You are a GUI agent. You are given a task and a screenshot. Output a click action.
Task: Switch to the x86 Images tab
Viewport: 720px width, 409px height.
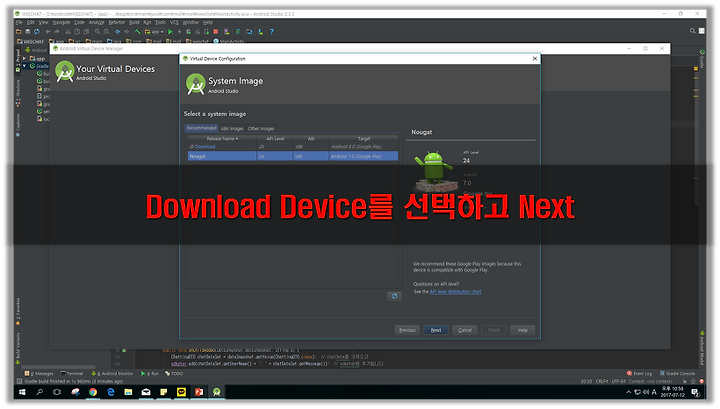[x=232, y=129]
